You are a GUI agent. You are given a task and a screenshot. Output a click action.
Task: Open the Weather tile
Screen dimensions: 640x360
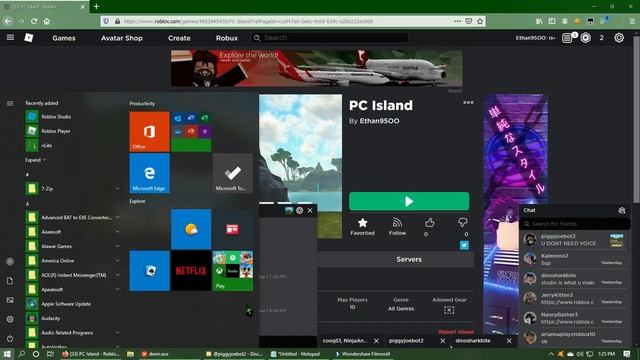[x=191, y=229]
